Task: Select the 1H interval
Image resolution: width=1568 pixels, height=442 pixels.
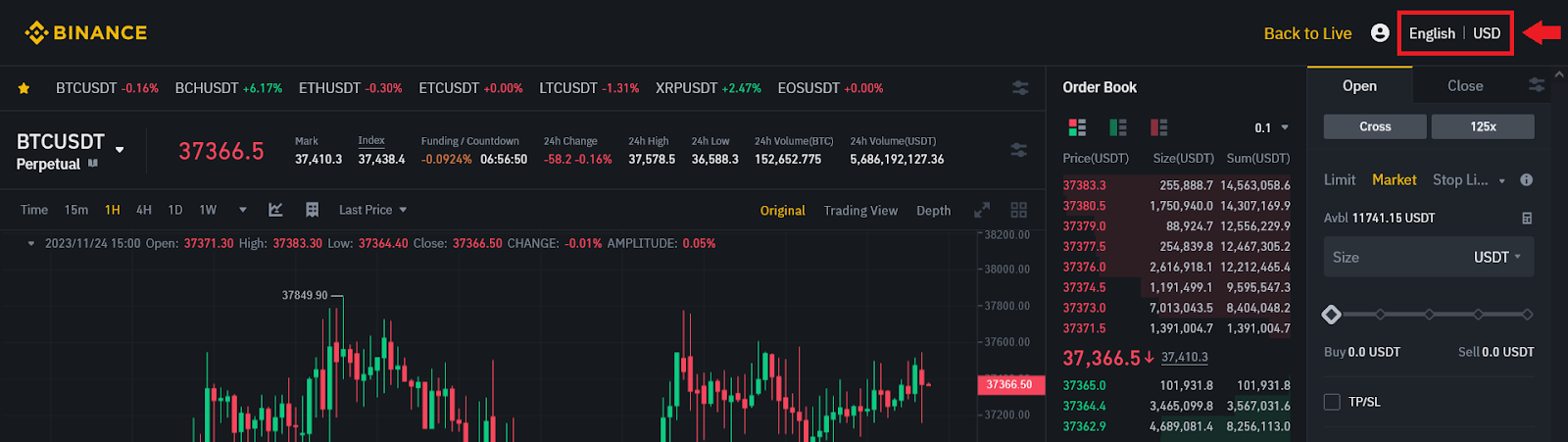Action: (x=113, y=210)
